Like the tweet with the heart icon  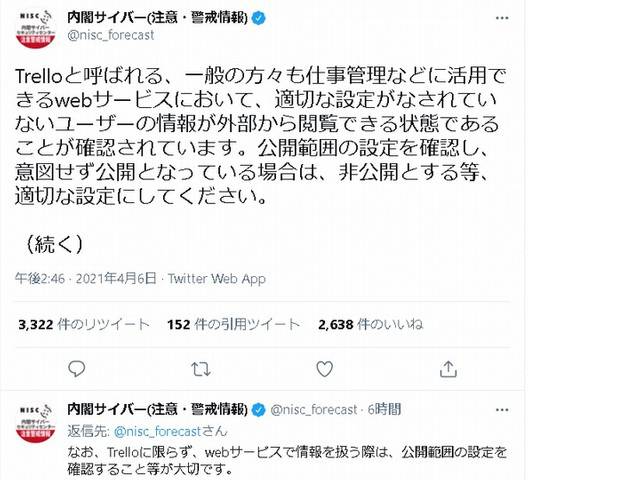click(x=325, y=369)
